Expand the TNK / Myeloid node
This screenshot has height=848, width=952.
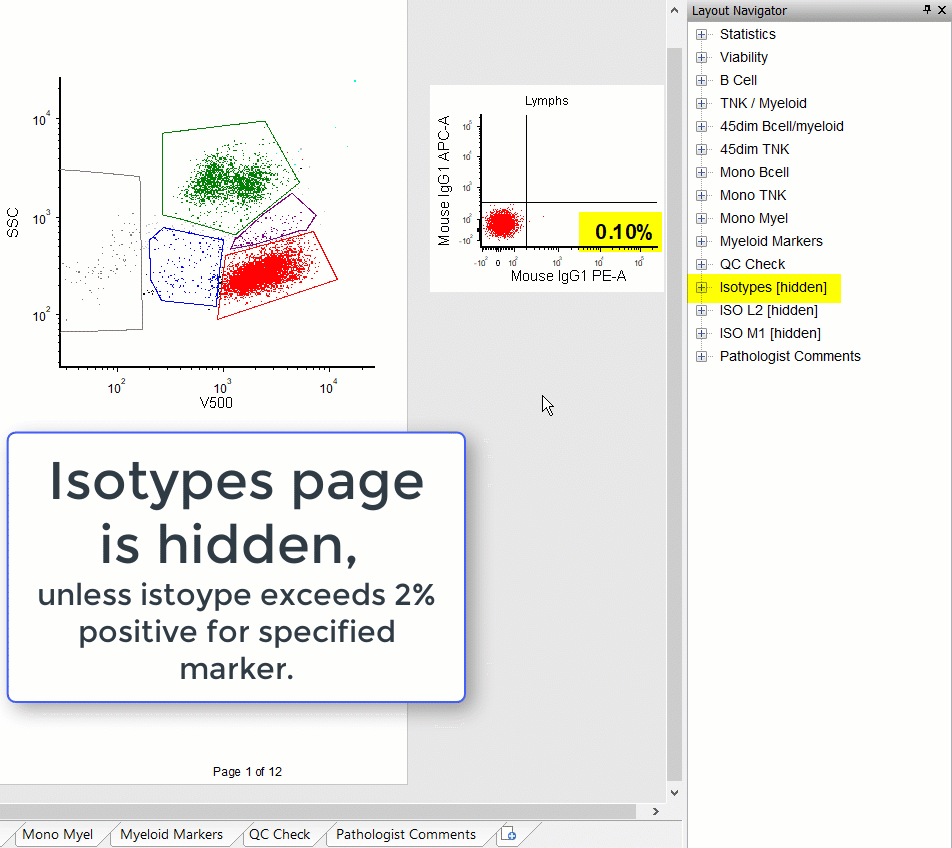click(702, 103)
